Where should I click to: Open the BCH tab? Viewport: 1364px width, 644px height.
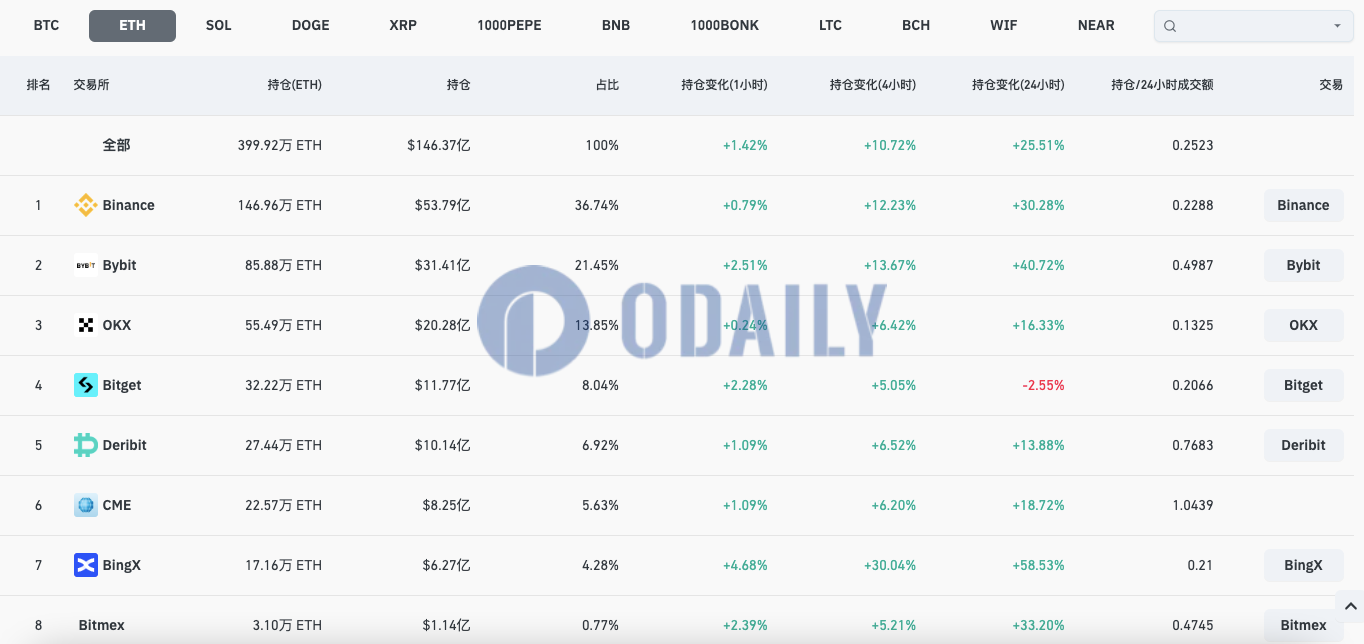click(x=916, y=25)
